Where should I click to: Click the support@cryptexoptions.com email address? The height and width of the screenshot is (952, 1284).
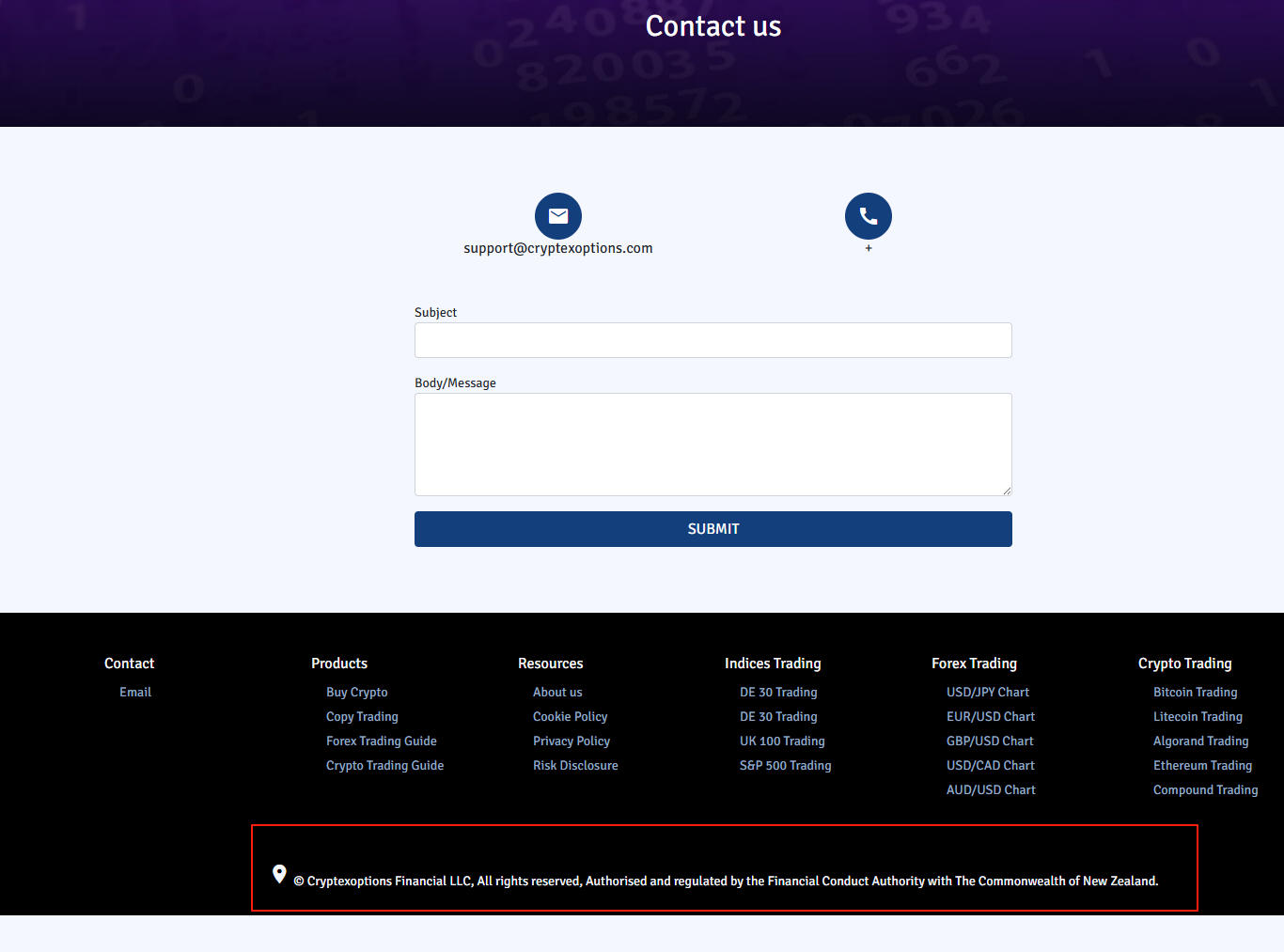coord(557,248)
